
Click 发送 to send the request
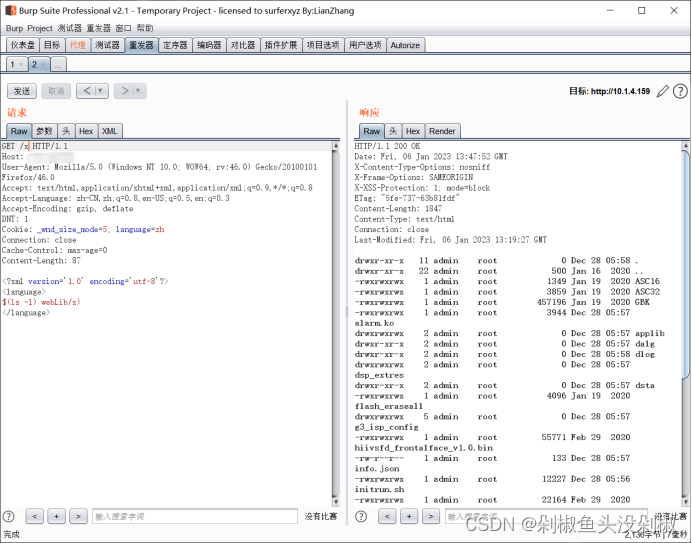tap(22, 91)
